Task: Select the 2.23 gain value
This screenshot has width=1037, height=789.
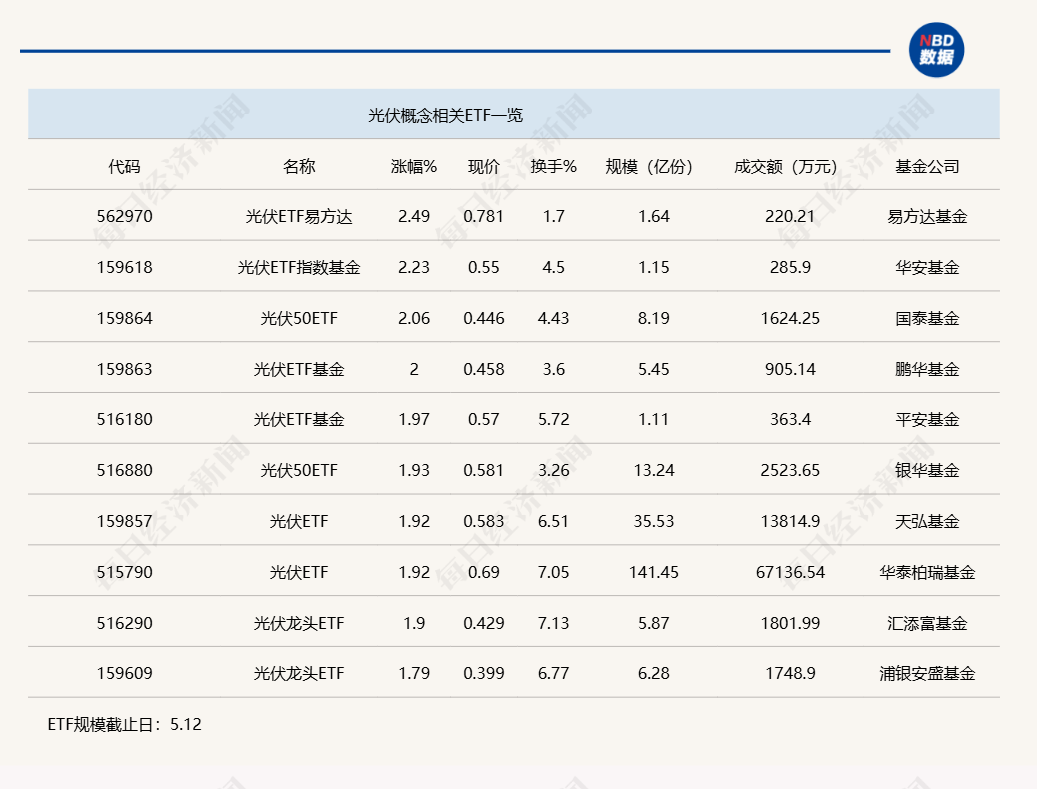Action: click(x=414, y=267)
